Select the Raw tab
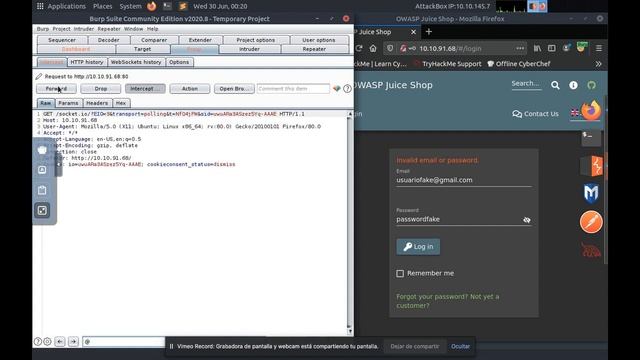The width and height of the screenshot is (640, 360). (45, 103)
